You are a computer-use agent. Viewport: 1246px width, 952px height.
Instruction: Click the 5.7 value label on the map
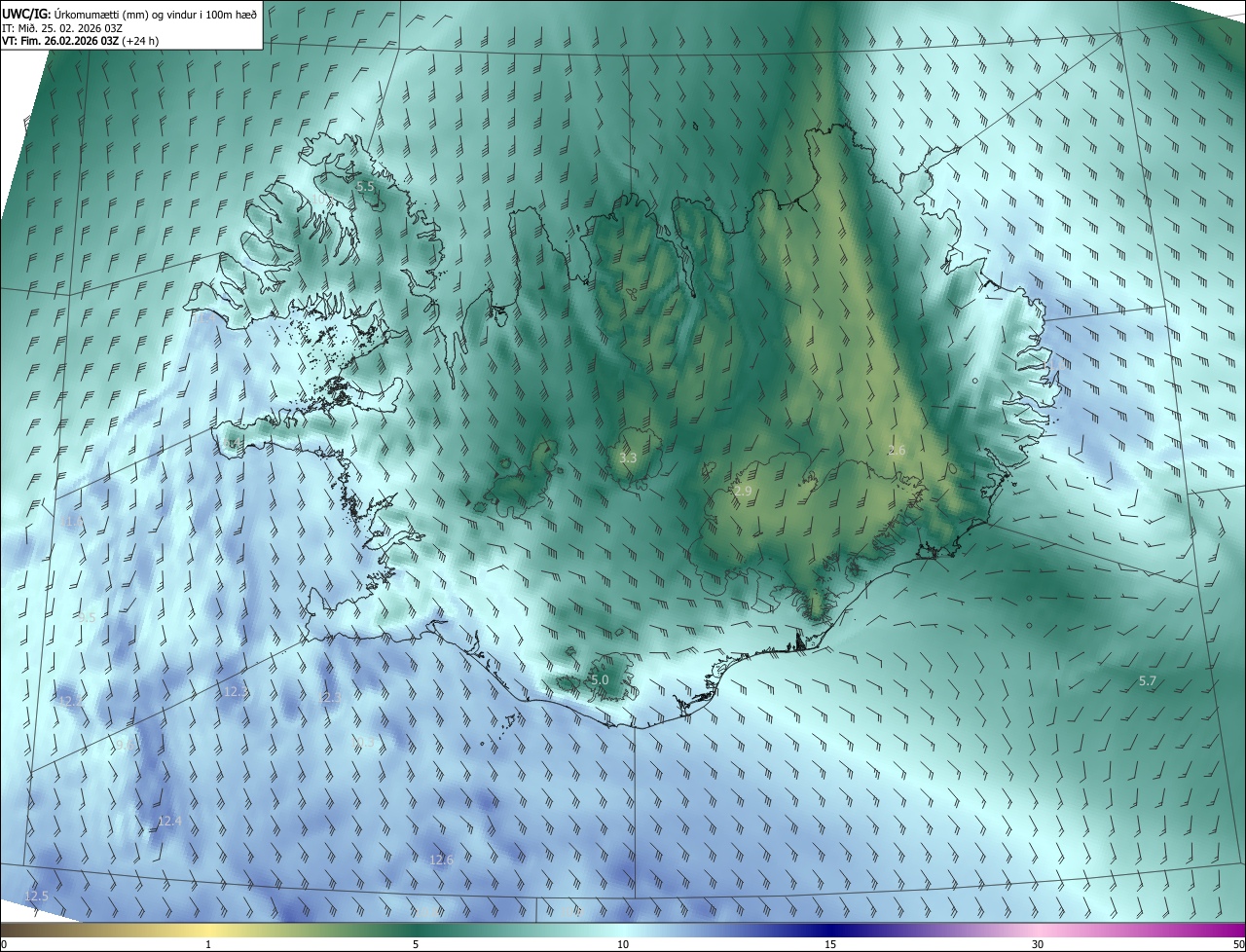click(x=1147, y=681)
